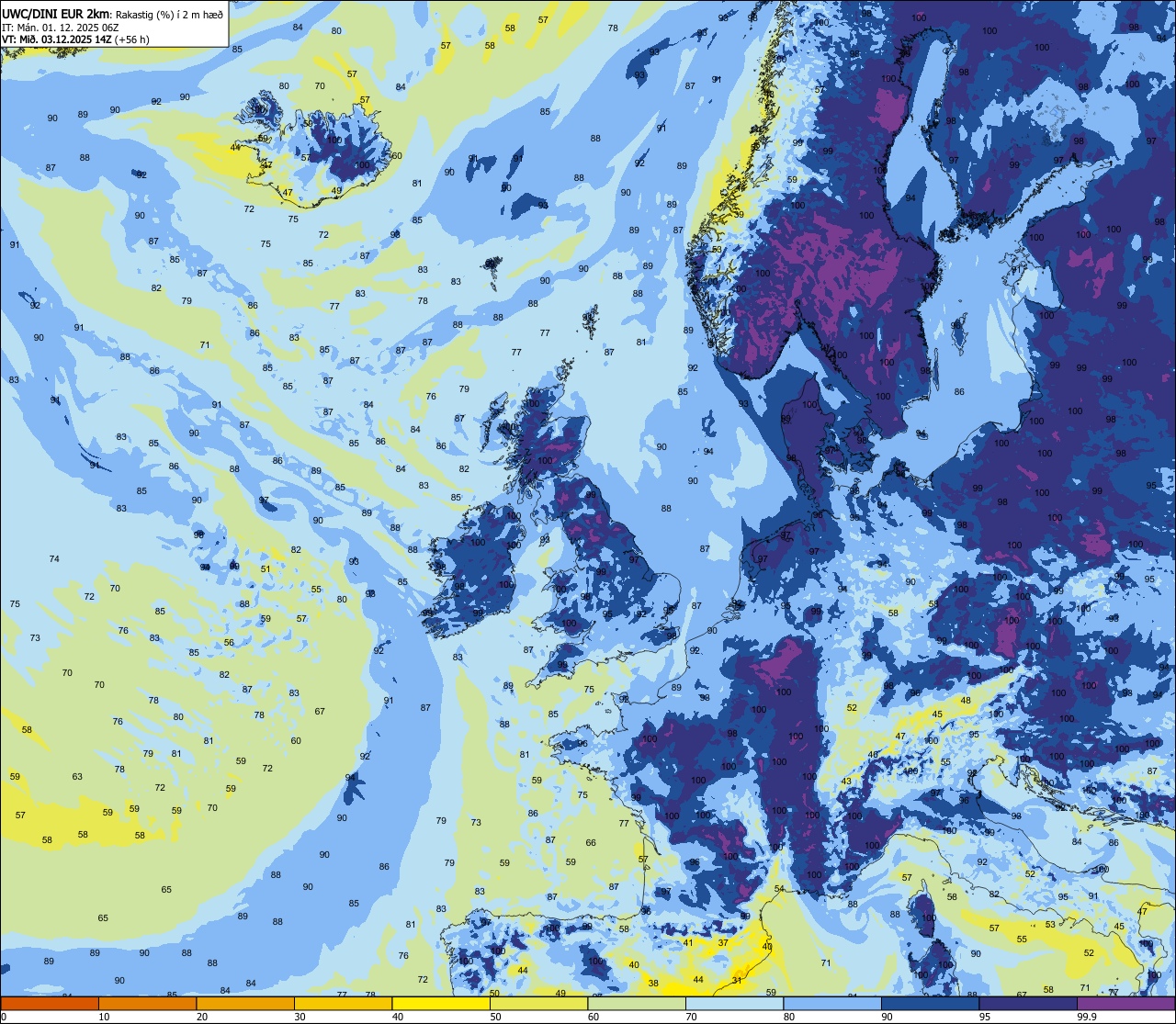
Task: Click the humidity value 54 on the map
Action: 779,888
